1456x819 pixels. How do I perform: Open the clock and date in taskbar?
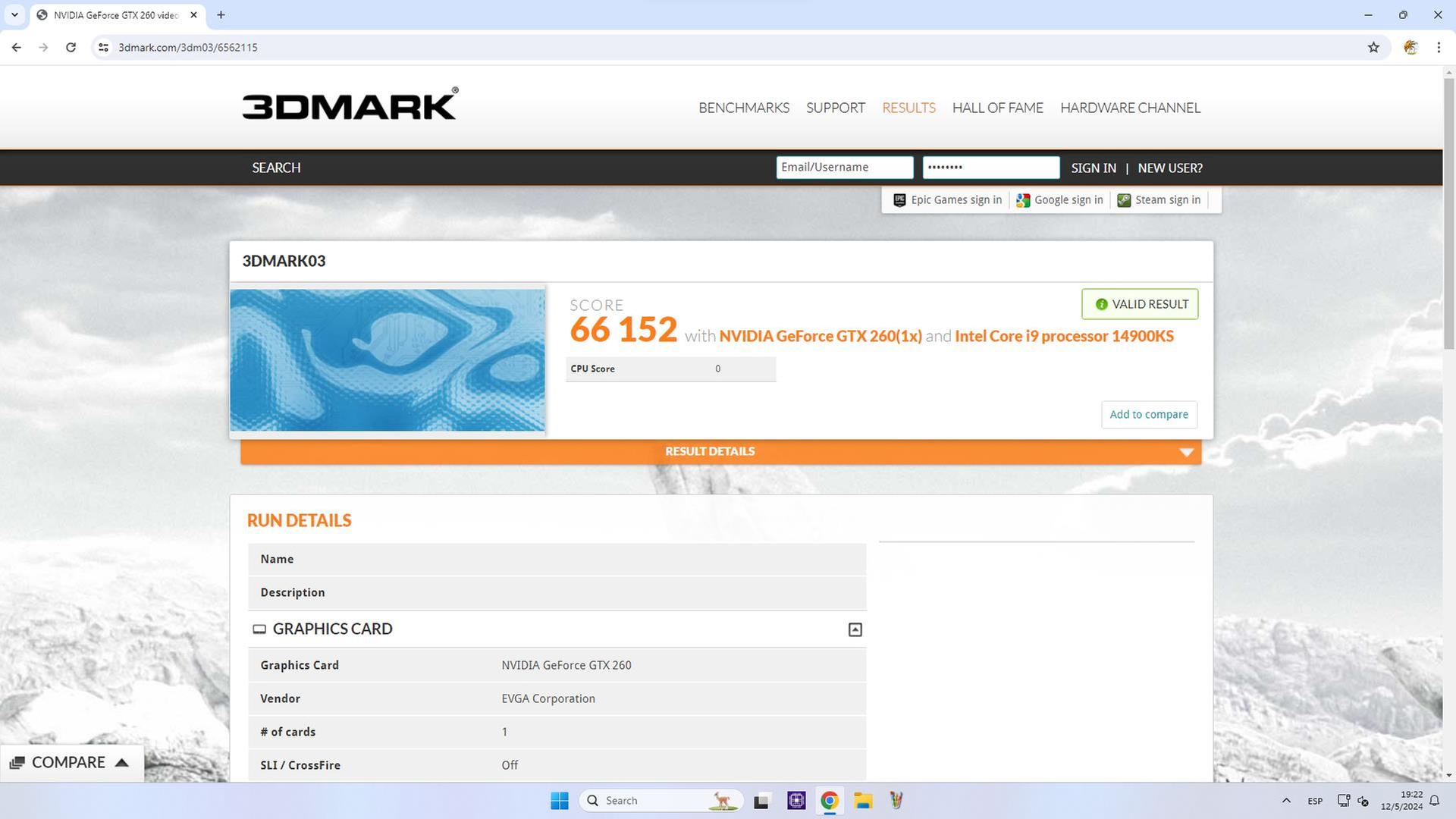click(1401, 801)
